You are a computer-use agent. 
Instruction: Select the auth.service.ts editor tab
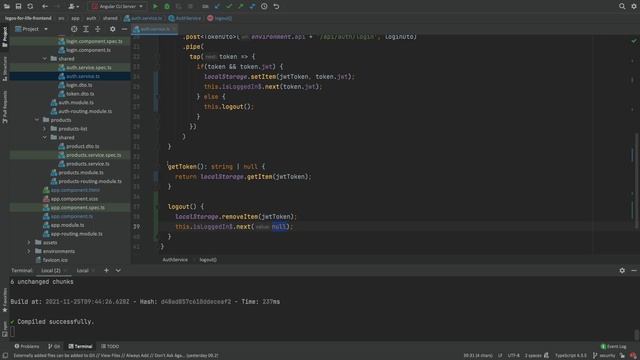click(x=154, y=29)
